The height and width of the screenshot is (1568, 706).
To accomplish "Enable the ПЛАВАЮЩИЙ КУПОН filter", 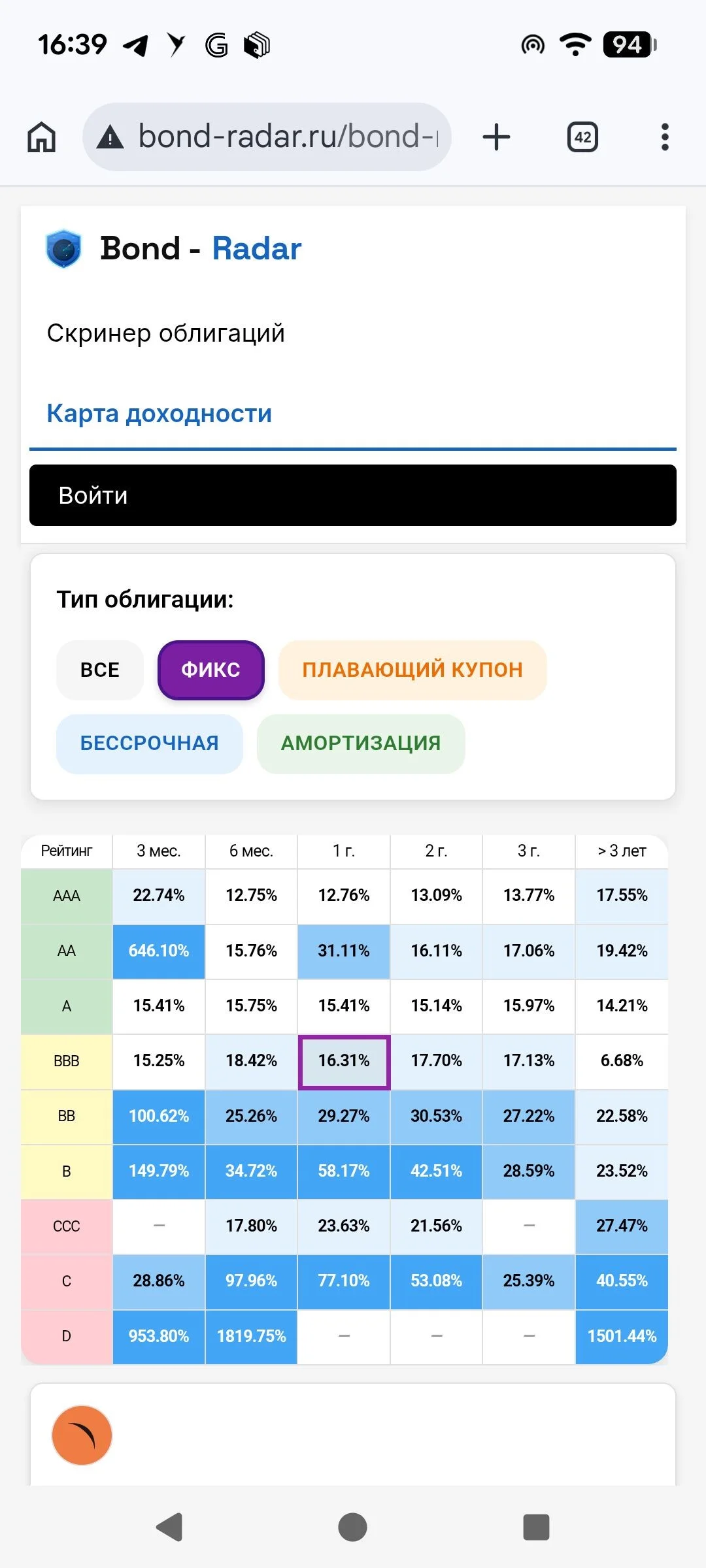I will pyautogui.click(x=412, y=670).
